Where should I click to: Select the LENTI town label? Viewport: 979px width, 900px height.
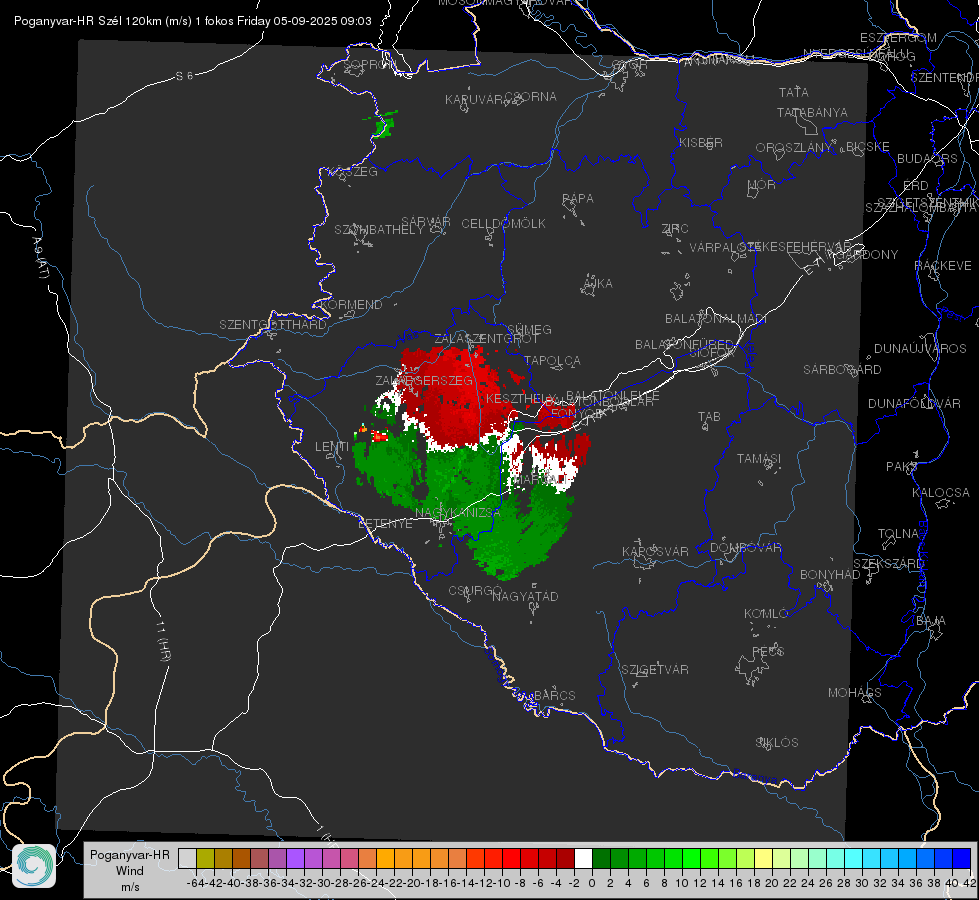[332, 447]
